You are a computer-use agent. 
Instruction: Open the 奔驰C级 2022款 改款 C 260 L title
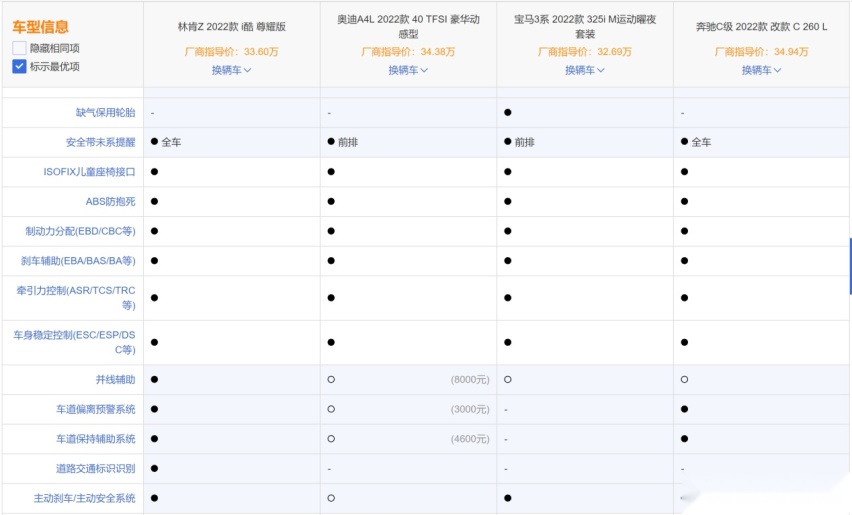click(761, 27)
